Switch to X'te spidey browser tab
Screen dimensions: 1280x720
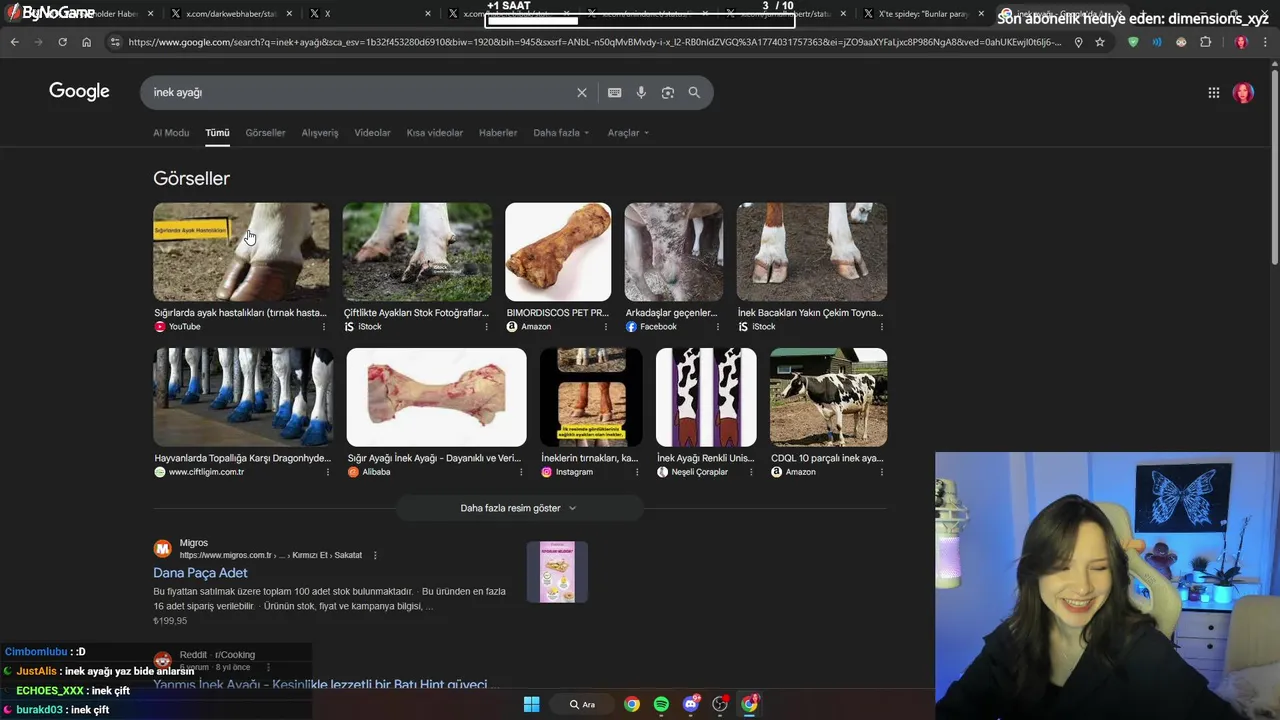click(x=924, y=14)
